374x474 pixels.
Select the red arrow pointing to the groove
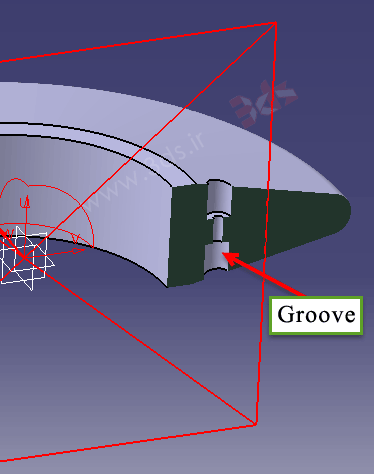click(x=263, y=274)
